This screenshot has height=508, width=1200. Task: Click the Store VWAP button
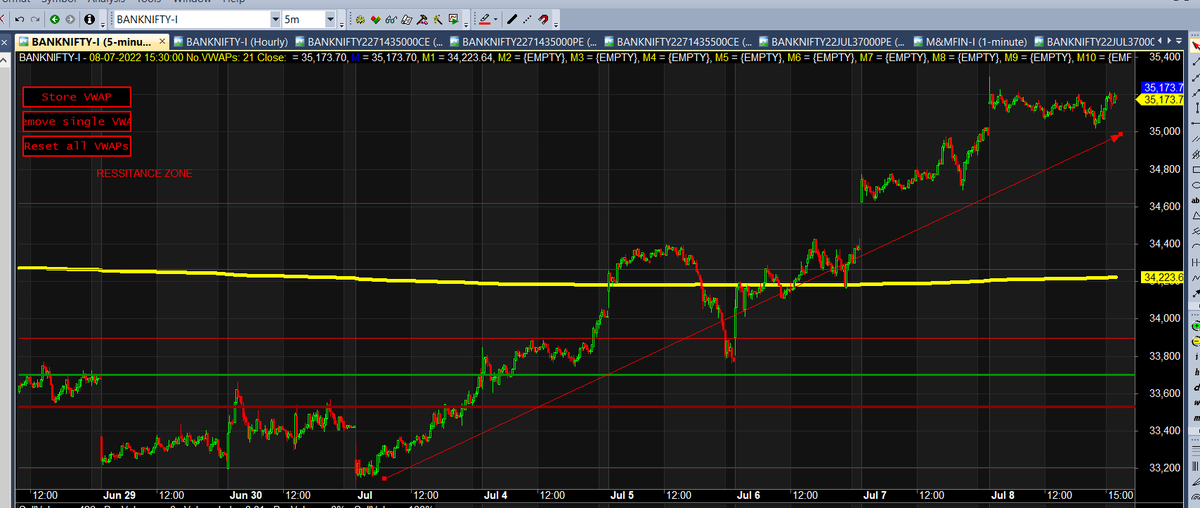(x=77, y=97)
